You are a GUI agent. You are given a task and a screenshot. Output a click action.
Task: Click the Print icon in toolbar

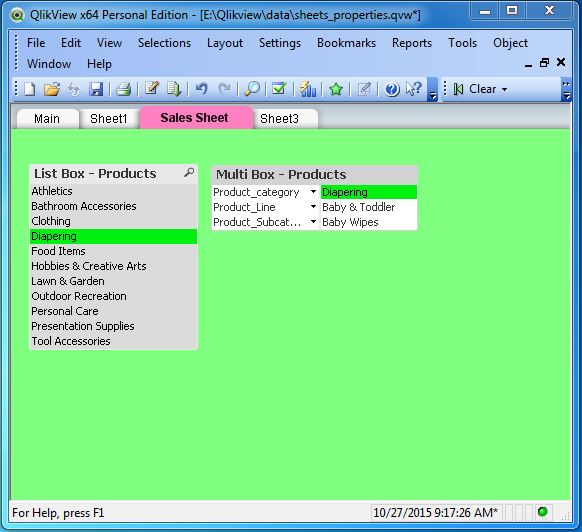(123, 89)
